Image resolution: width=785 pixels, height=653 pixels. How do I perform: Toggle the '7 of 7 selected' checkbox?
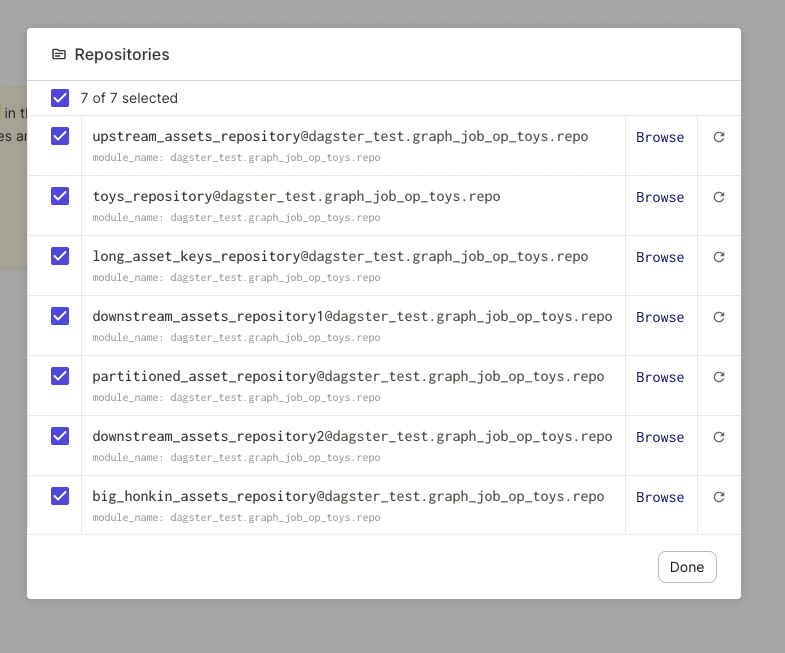tap(60, 98)
